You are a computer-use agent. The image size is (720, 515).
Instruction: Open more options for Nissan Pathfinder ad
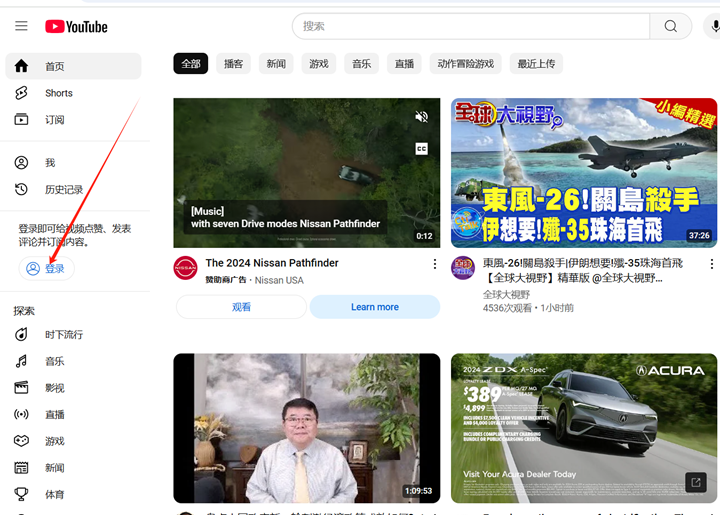[x=434, y=264]
